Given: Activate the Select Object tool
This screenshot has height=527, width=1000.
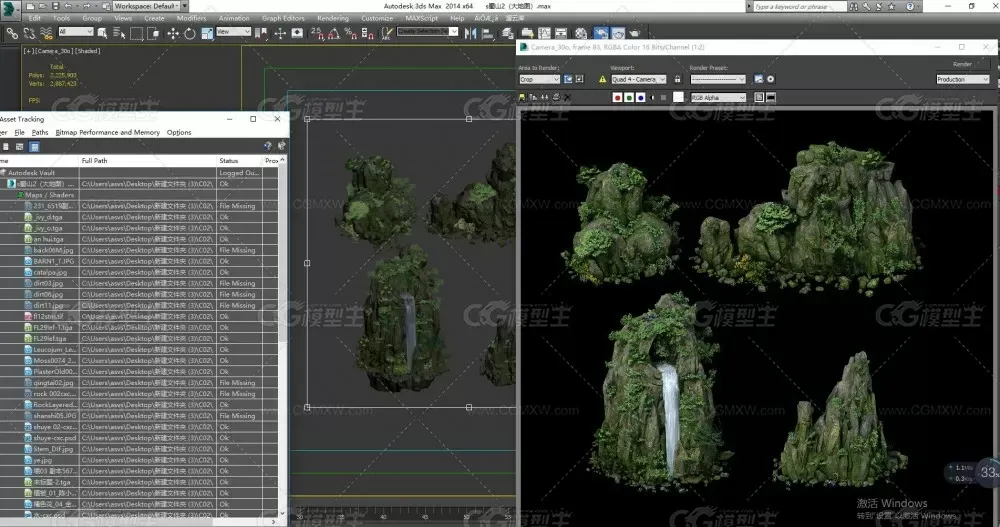Looking at the screenshot, I should [102, 33].
